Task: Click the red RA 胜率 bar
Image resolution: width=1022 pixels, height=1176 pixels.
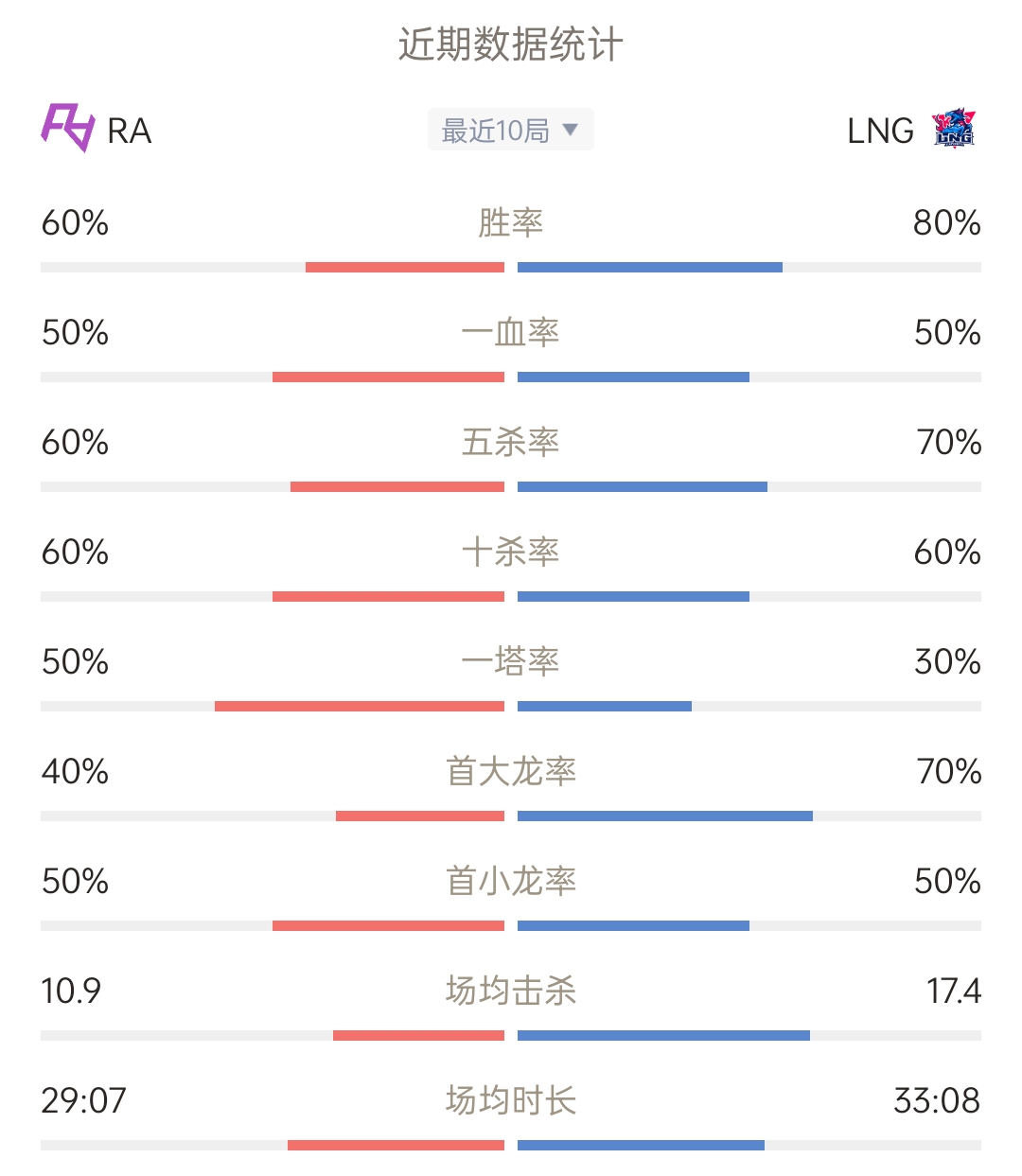Action: (x=405, y=268)
